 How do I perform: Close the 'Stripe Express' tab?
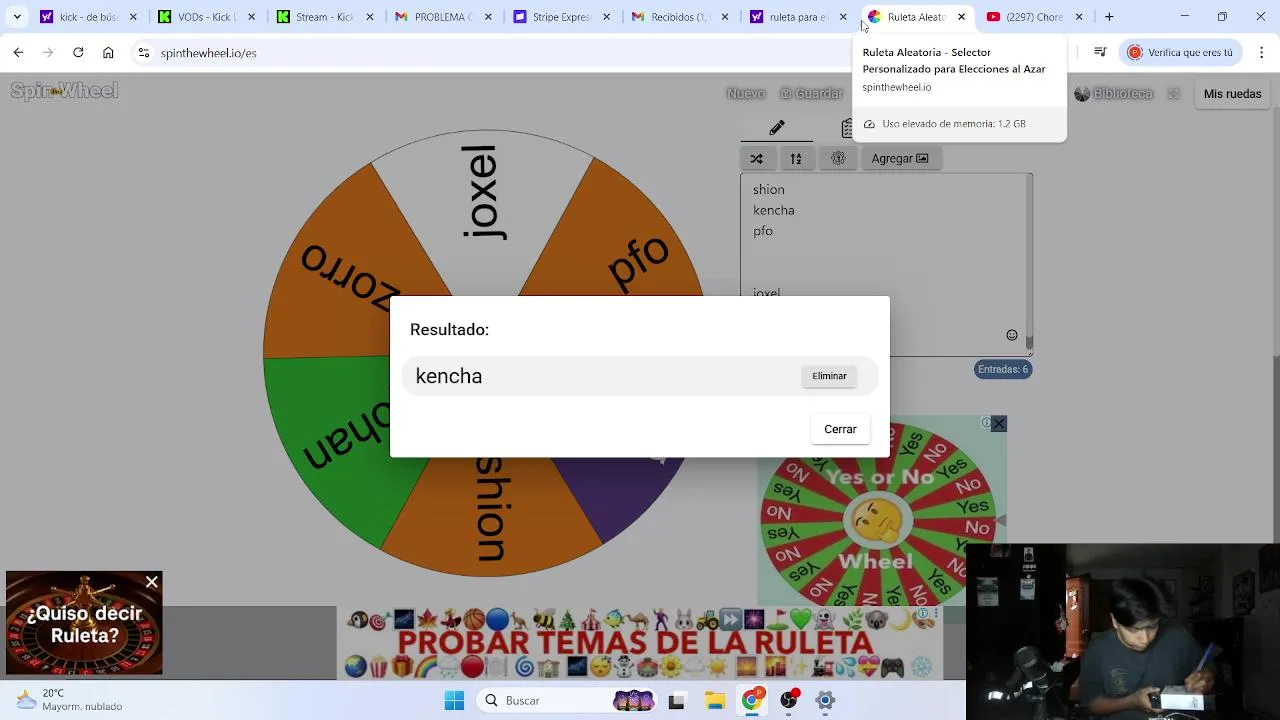tap(606, 17)
